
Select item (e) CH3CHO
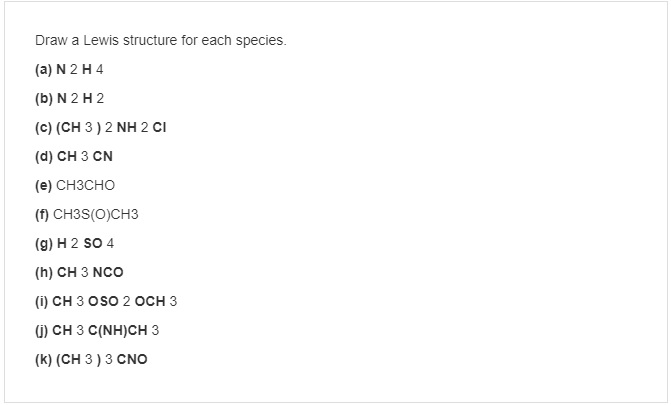click(75, 185)
